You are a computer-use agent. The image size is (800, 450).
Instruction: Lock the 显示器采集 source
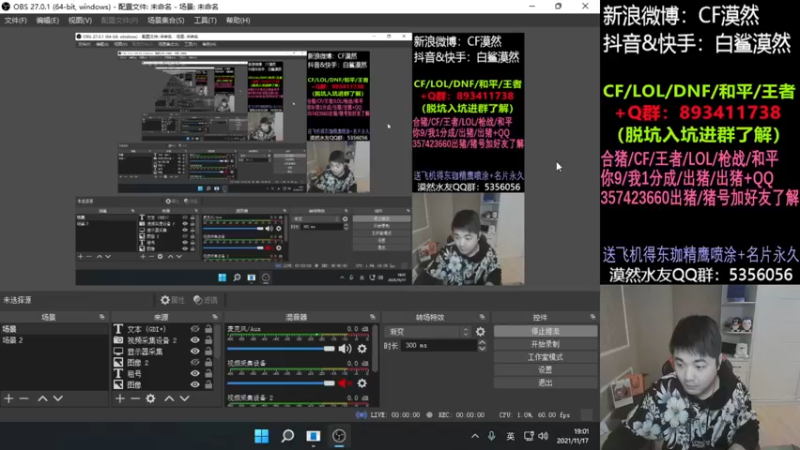[209, 352]
